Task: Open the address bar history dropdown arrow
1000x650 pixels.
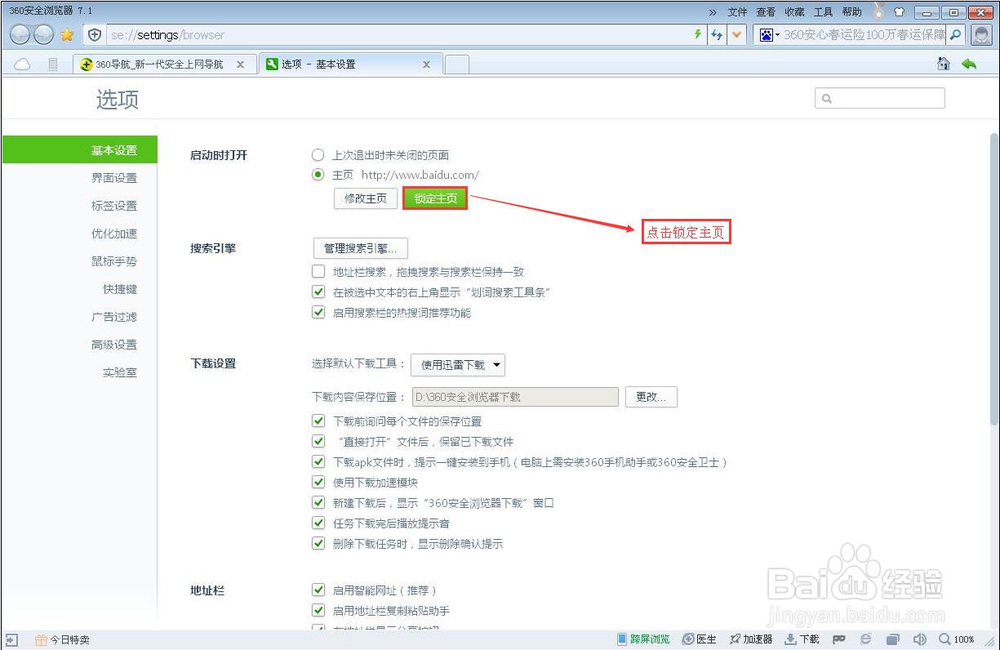Action: click(x=737, y=35)
